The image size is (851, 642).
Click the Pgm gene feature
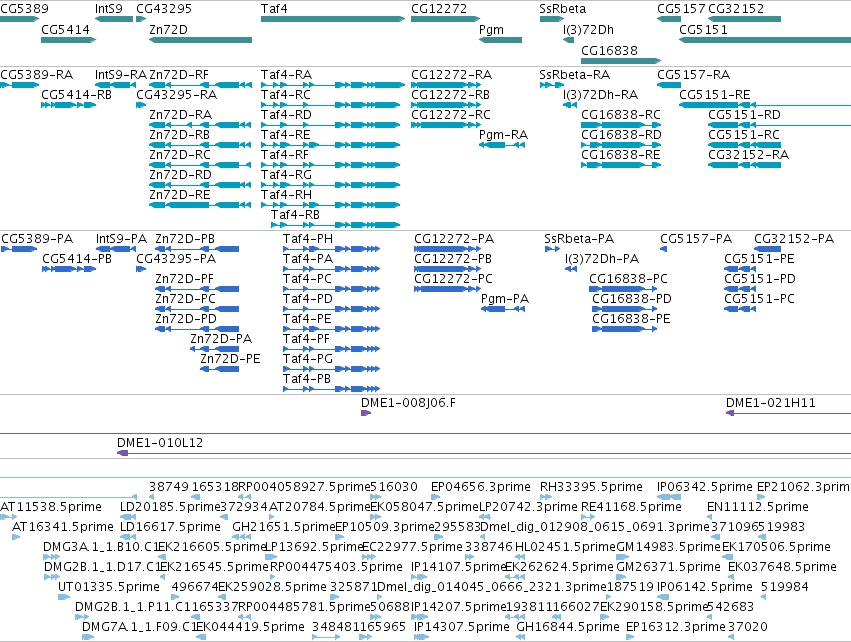point(500,40)
